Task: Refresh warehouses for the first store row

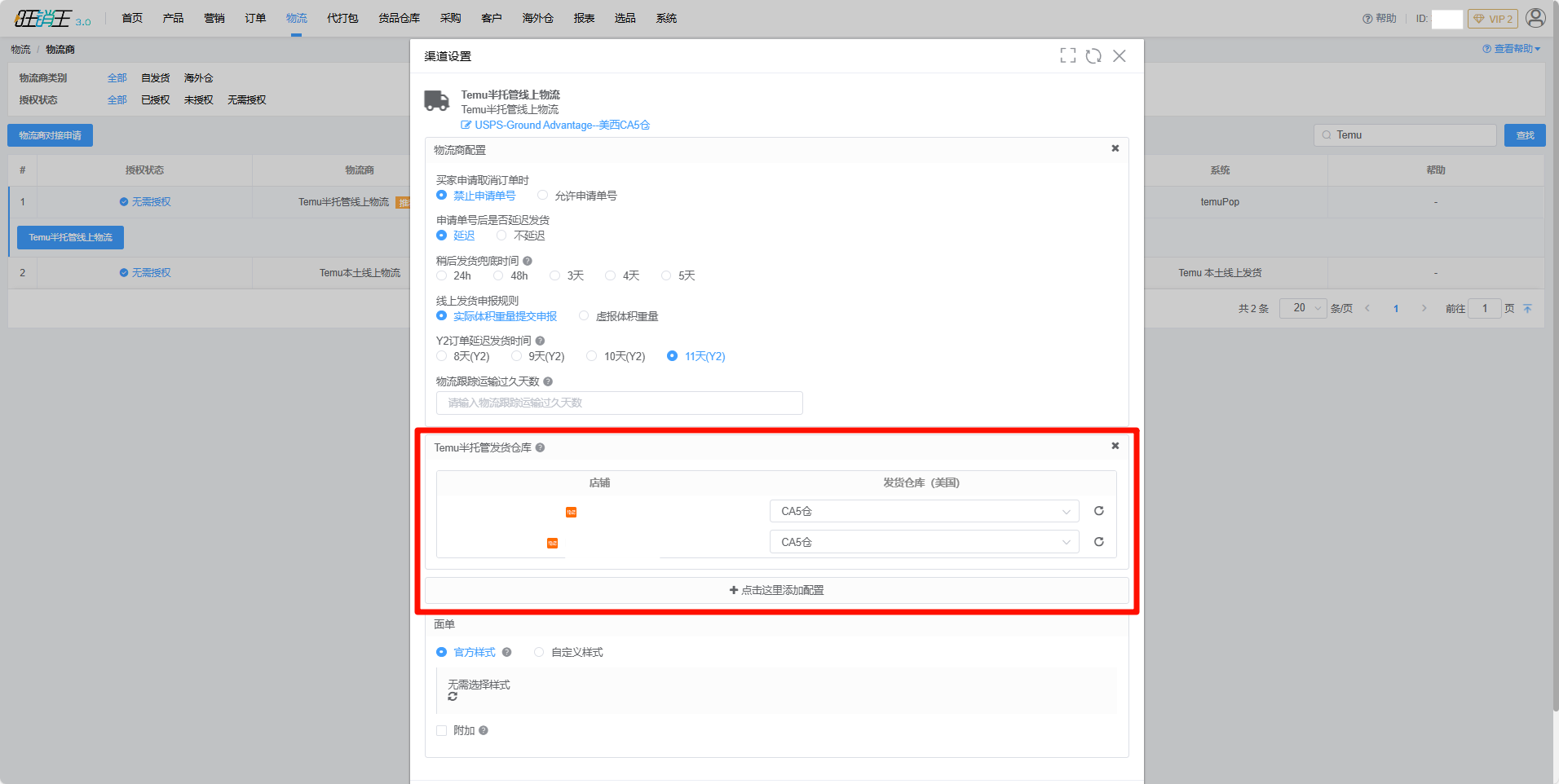Action: tap(1099, 511)
